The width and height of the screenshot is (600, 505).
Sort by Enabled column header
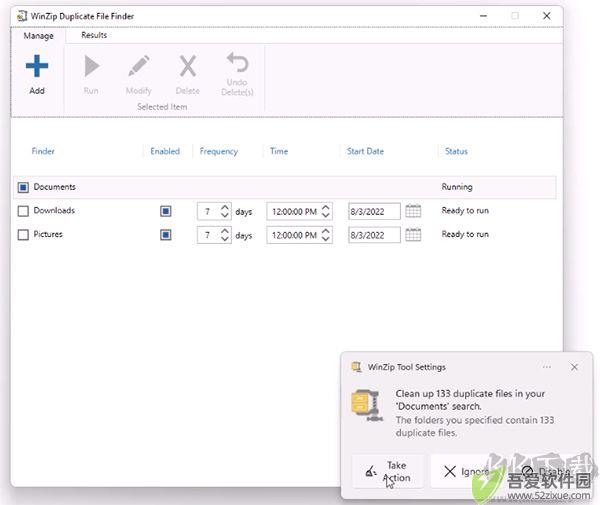tap(165, 151)
